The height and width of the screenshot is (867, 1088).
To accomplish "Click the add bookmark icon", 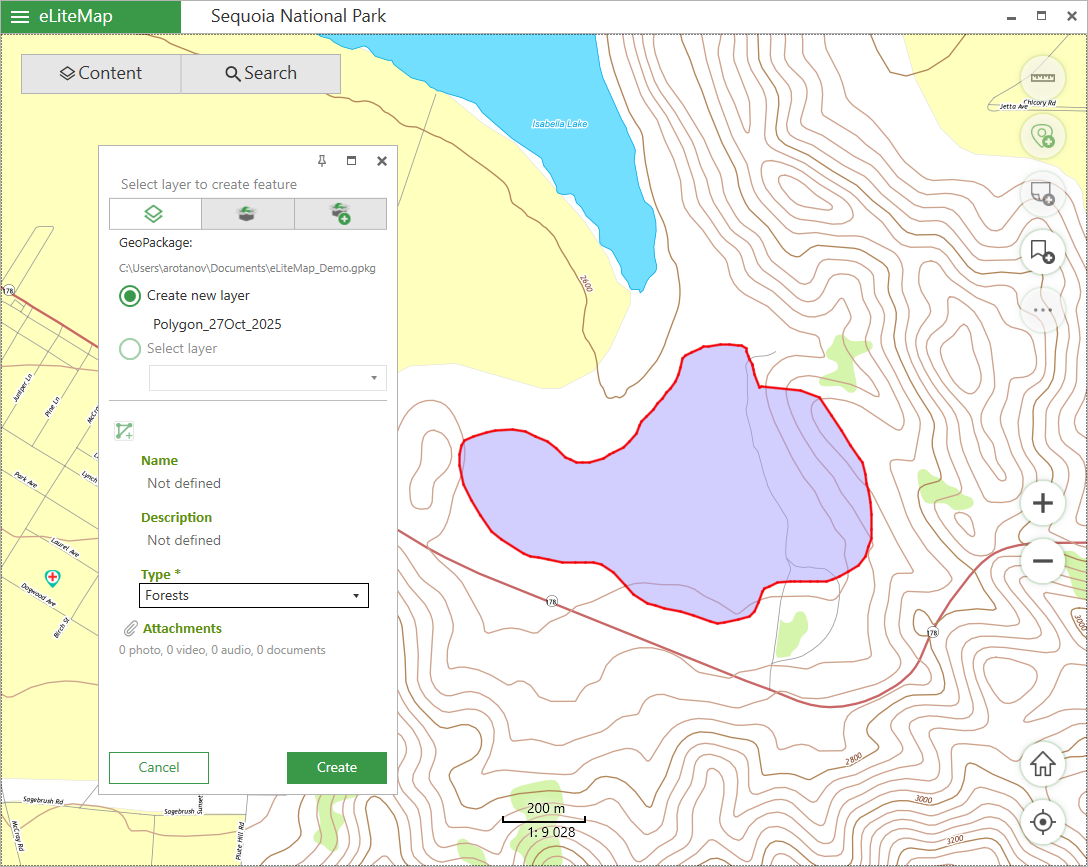I will [1042, 252].
